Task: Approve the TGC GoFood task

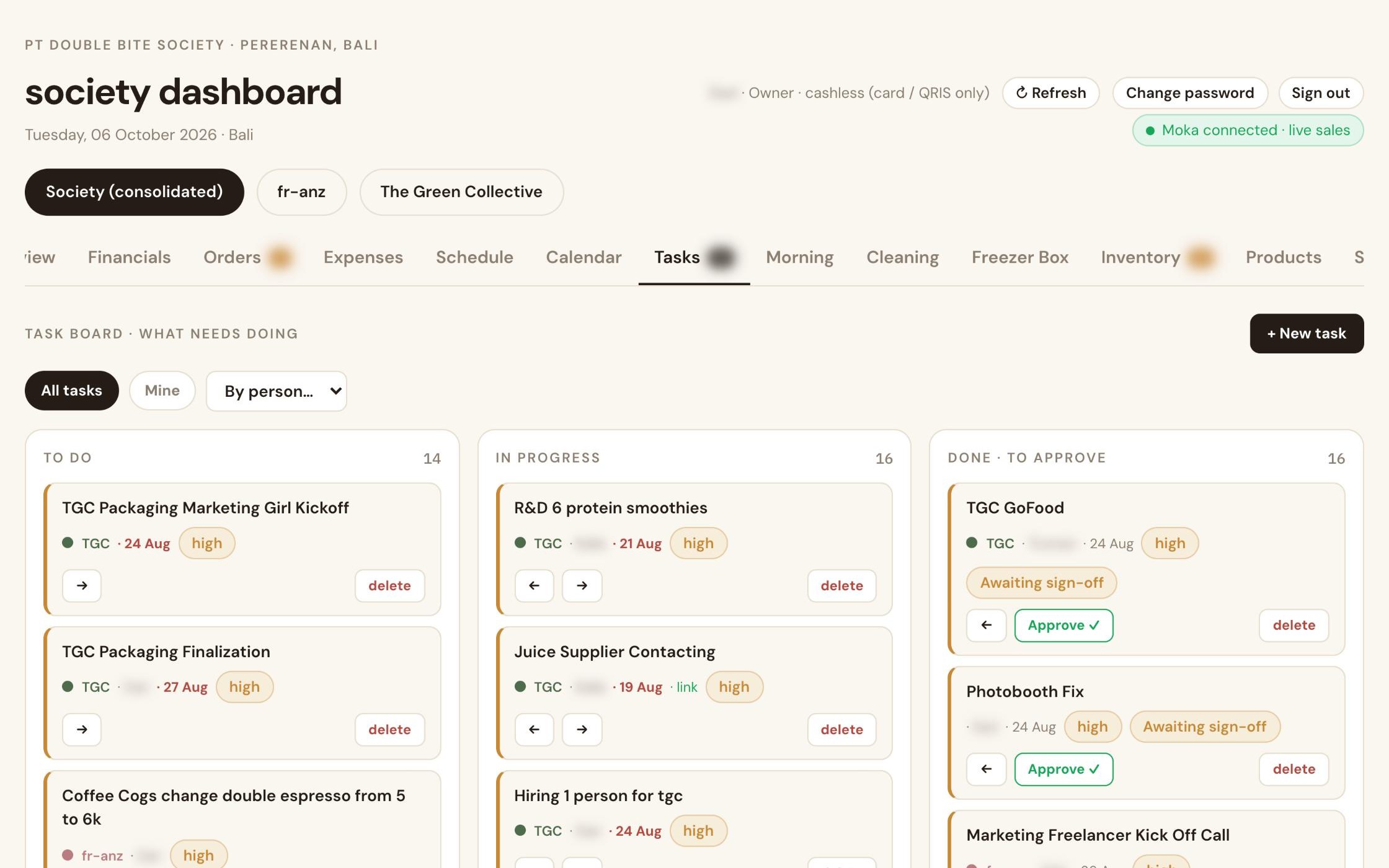Action: pos(1063,625)
